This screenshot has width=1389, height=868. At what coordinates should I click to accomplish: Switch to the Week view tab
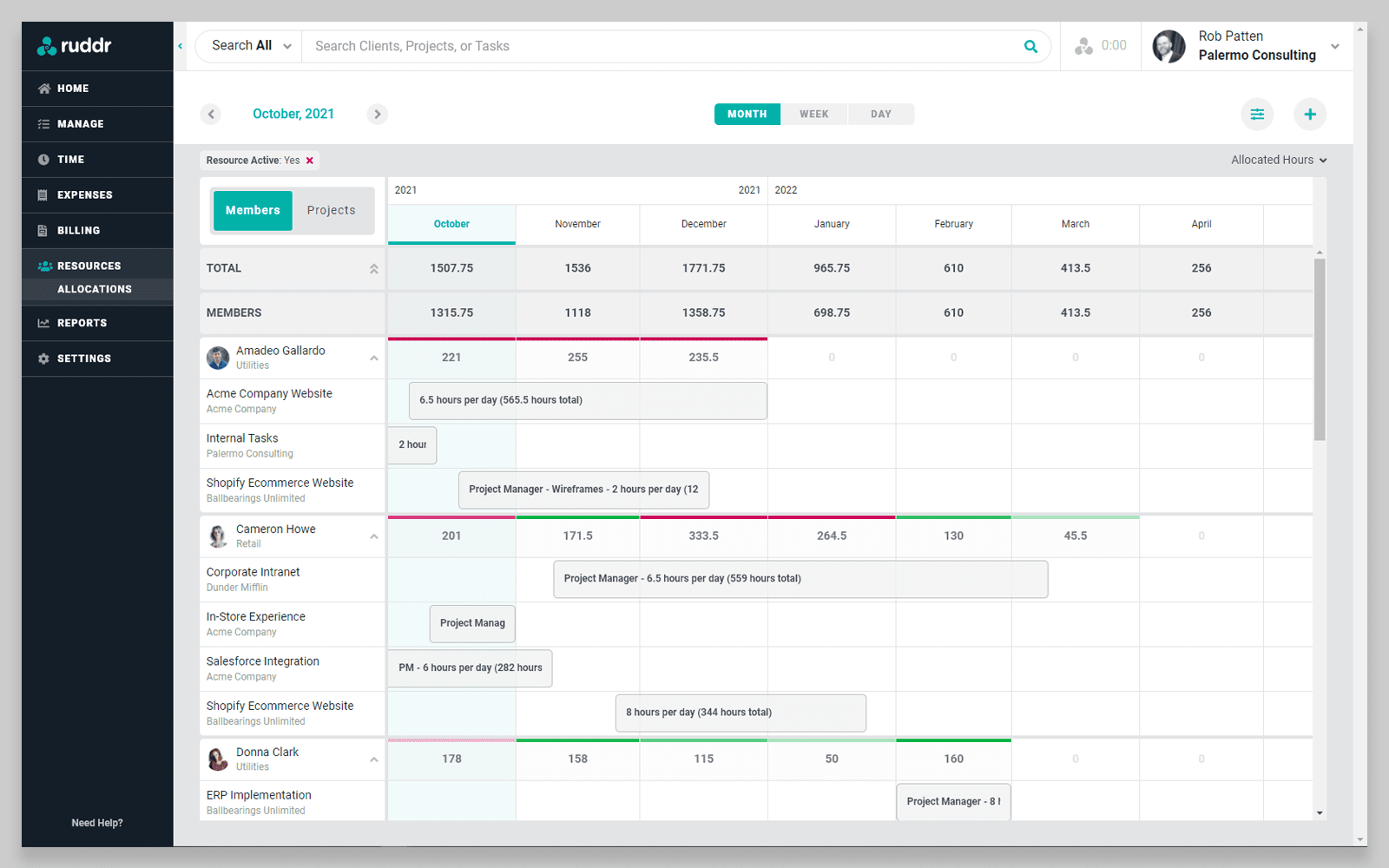pyautogui.click(x=813, y=114)
